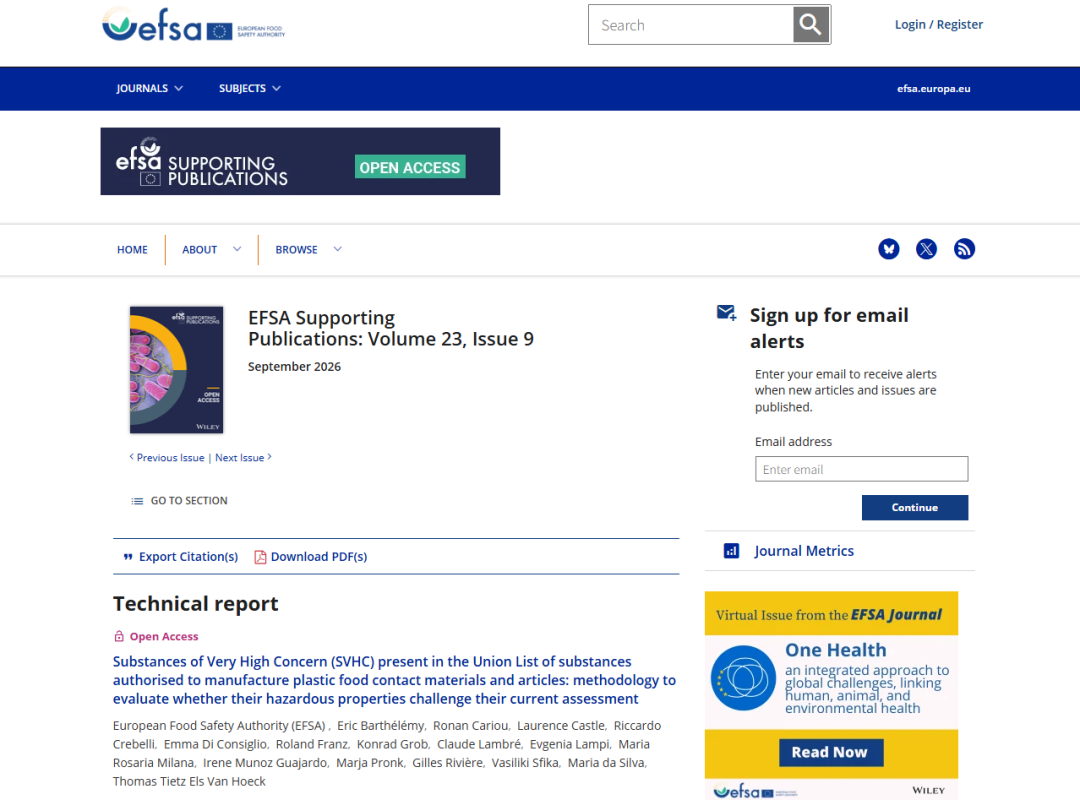Open the Browse menu item
This screenshot has width=1080, height=800.
coord(296,249)
